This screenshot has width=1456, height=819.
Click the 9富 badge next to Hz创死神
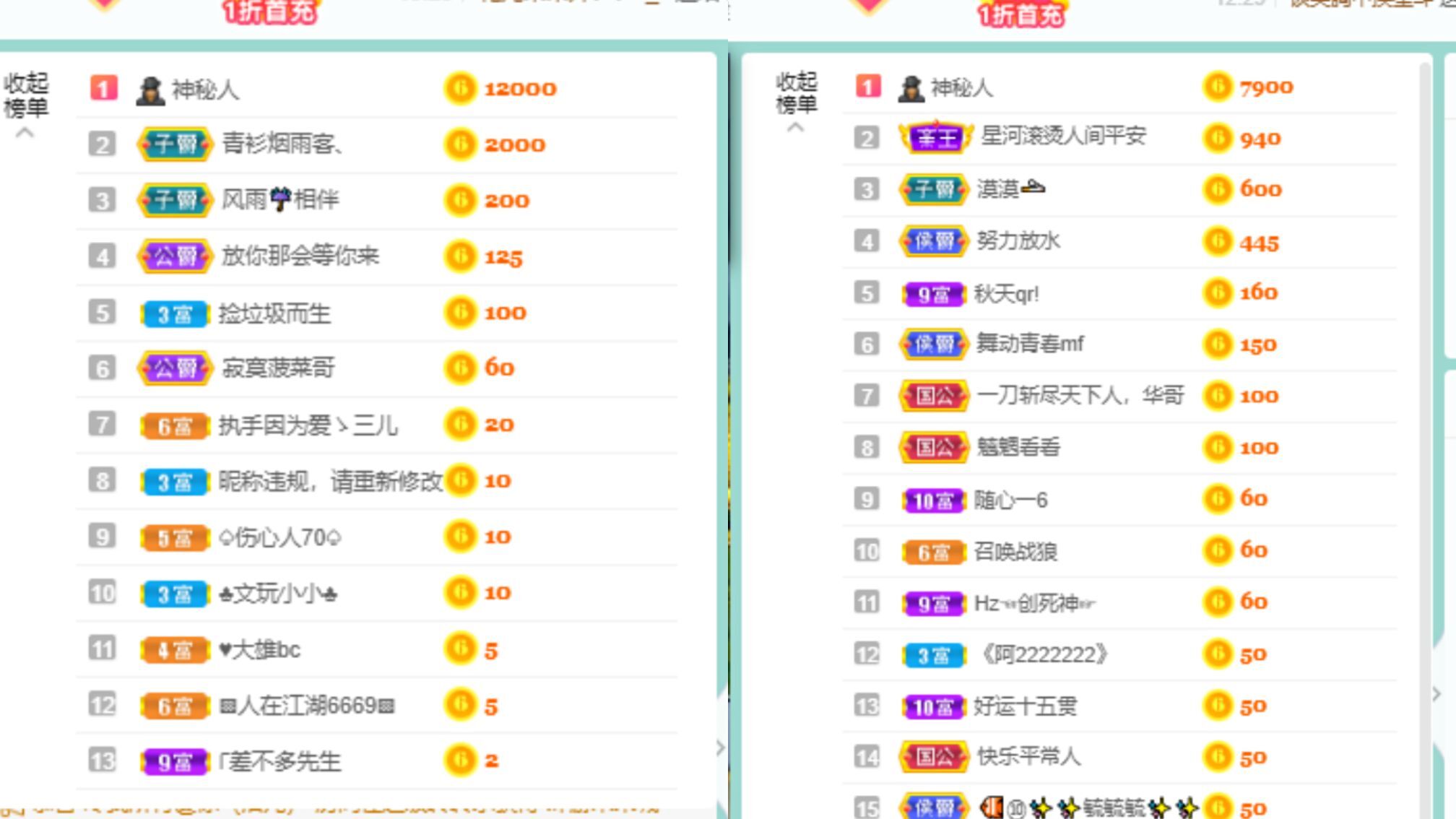pyautogui.click(x=934, y=604)
